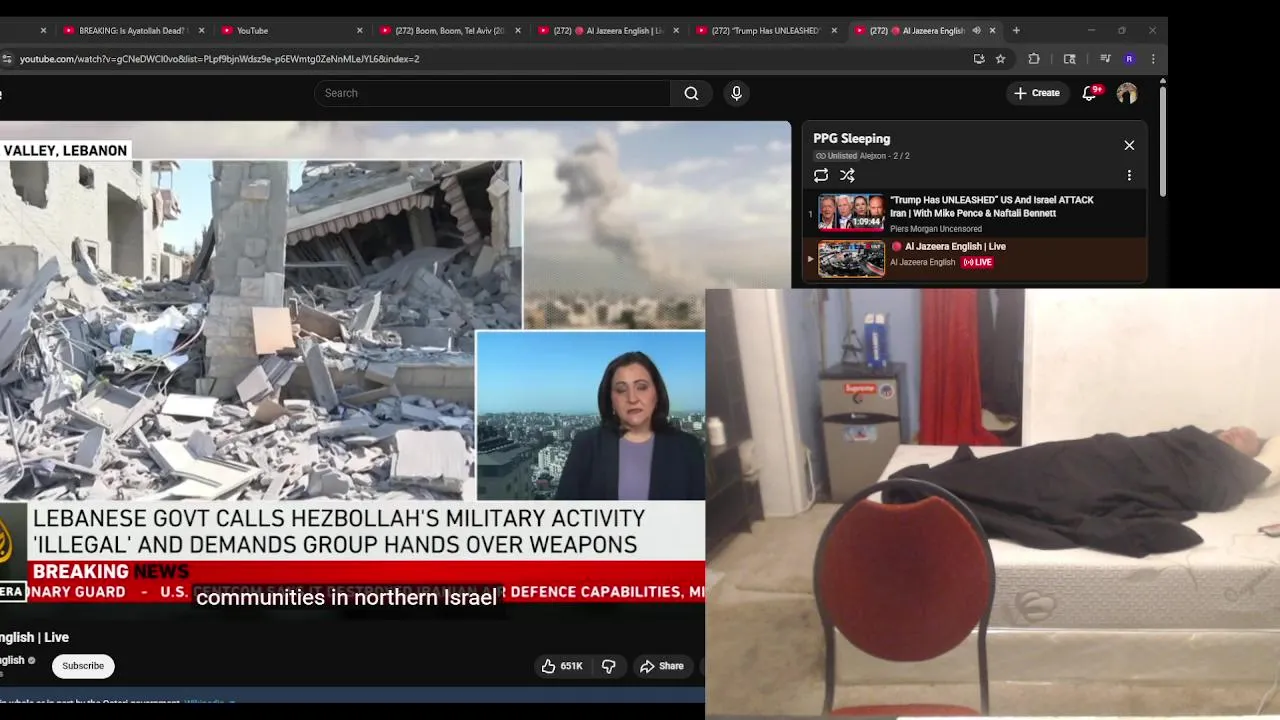Click the Trump Has UNLEASHED video thumbnail
The height and width of the screenshot is (720, 1280).
tap(851, 212)
